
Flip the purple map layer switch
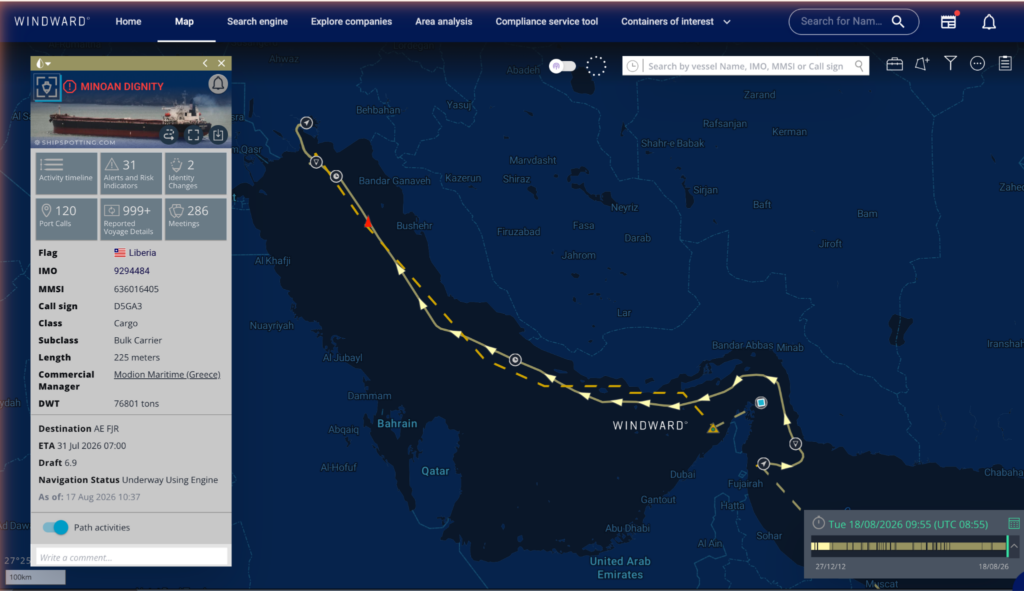click(562, 66)
